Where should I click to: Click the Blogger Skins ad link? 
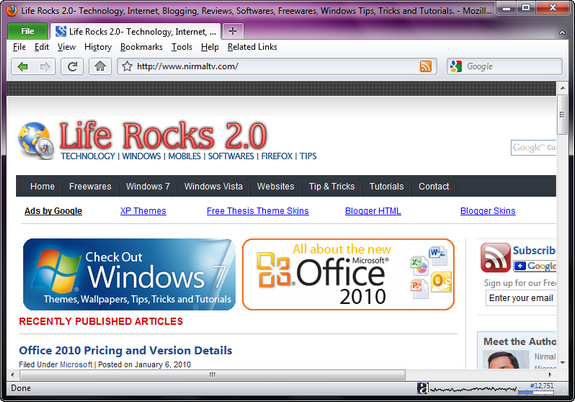click(488, 211)
